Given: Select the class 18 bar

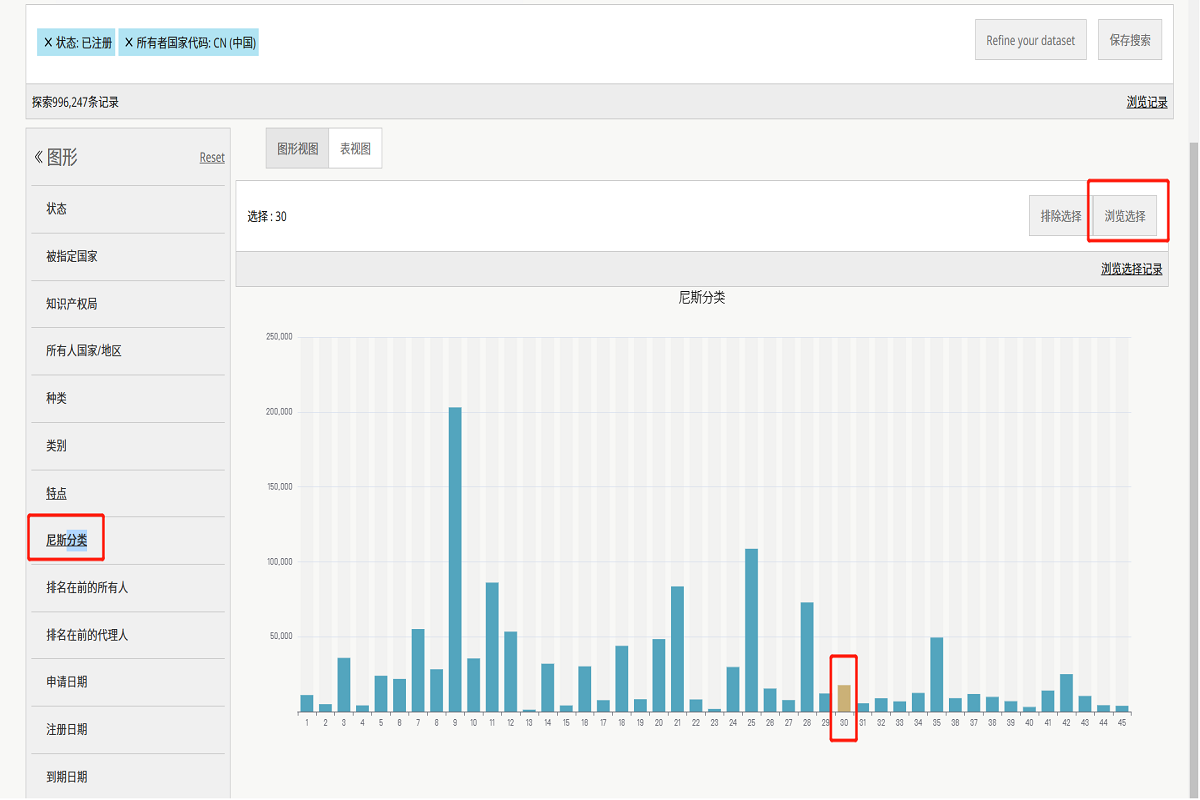Looking at the screenshot, I should click(x=622, y=679).
